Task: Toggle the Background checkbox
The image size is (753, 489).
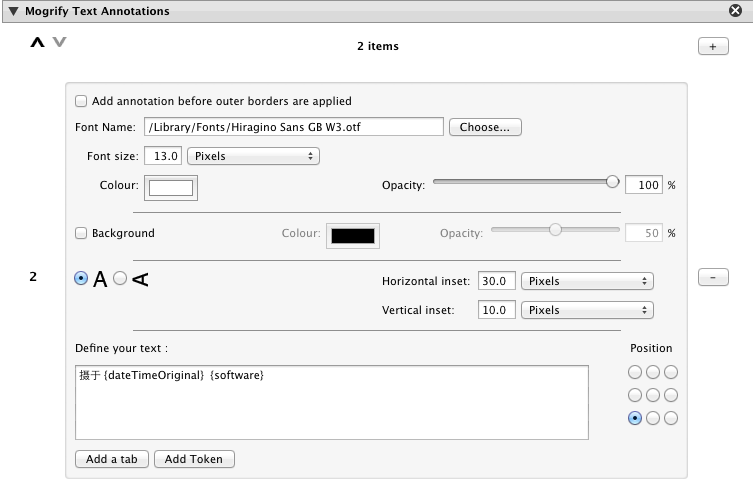Action: [x=81, y=233]
